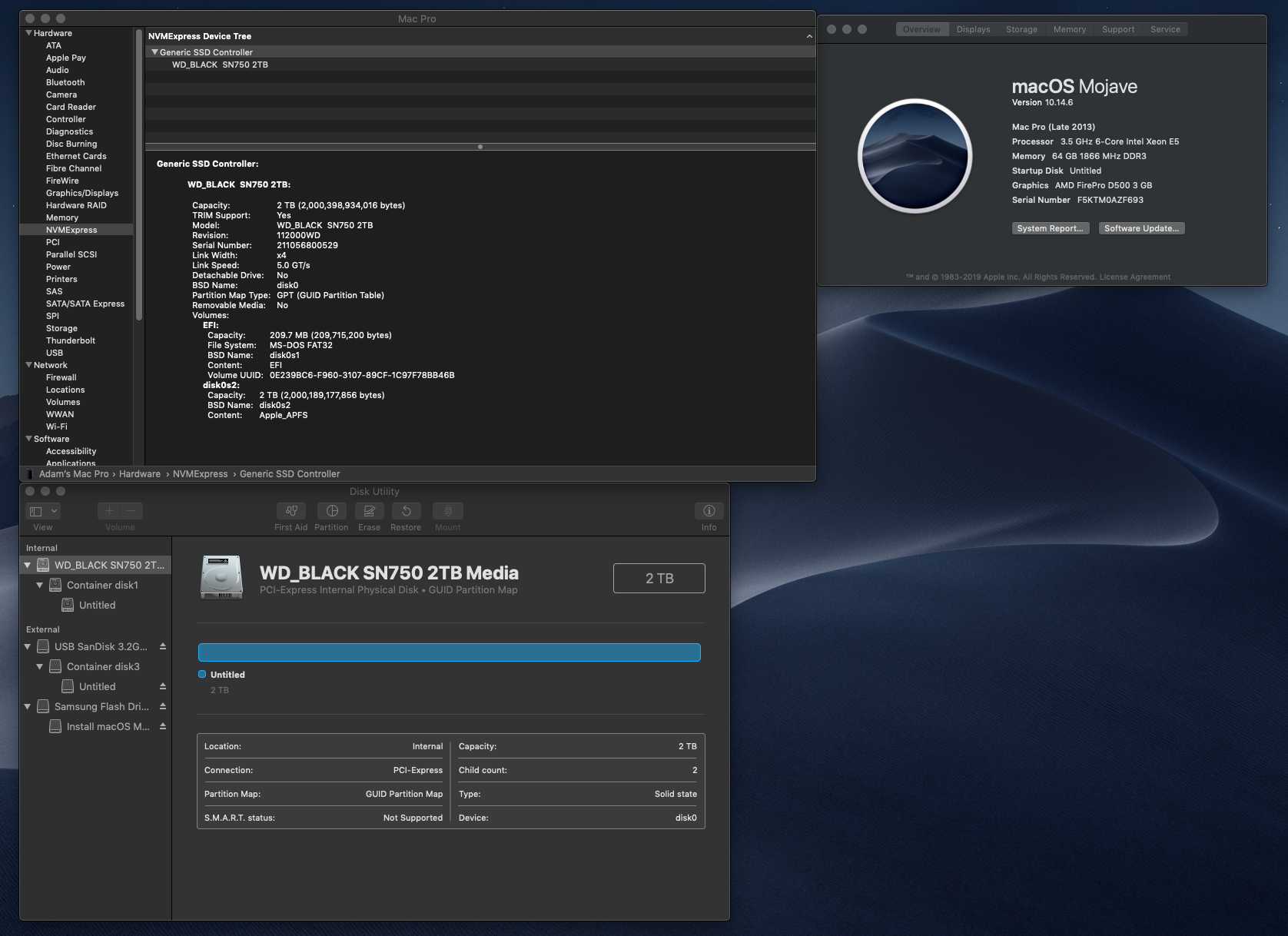The image size is (1288, 936).
Task: Collapse the Hardware section in sidebar
Action: [29, 33]
